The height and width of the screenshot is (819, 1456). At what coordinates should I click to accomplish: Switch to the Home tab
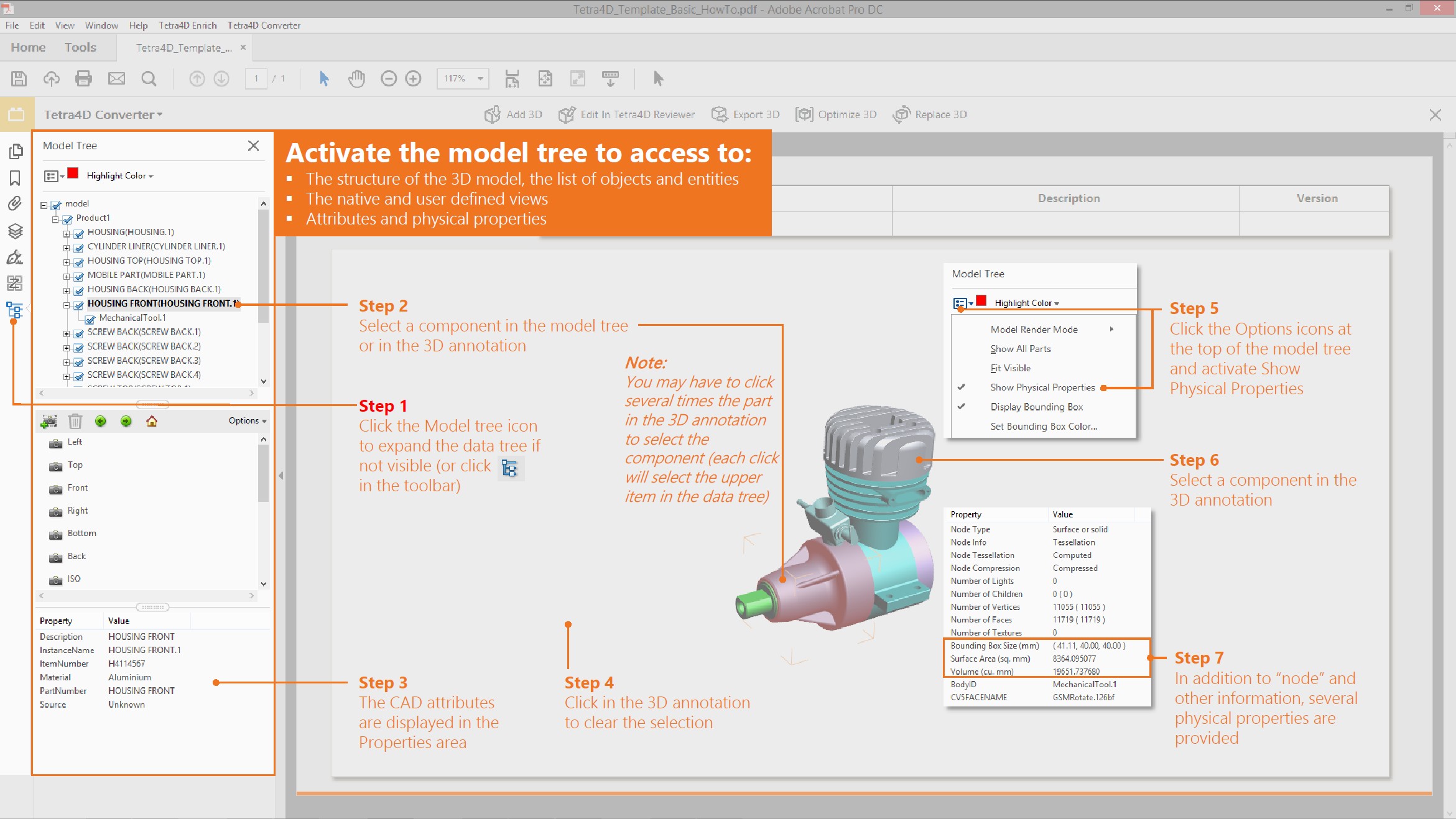(28, 47)
